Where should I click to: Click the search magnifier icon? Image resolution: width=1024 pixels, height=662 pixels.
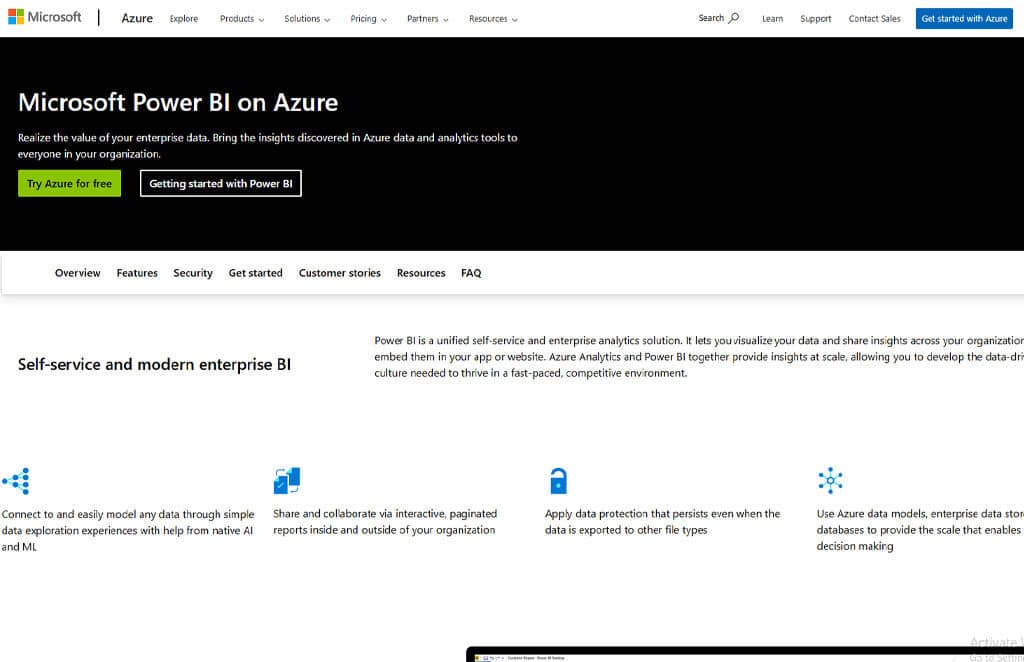click(x=734, y=18)
